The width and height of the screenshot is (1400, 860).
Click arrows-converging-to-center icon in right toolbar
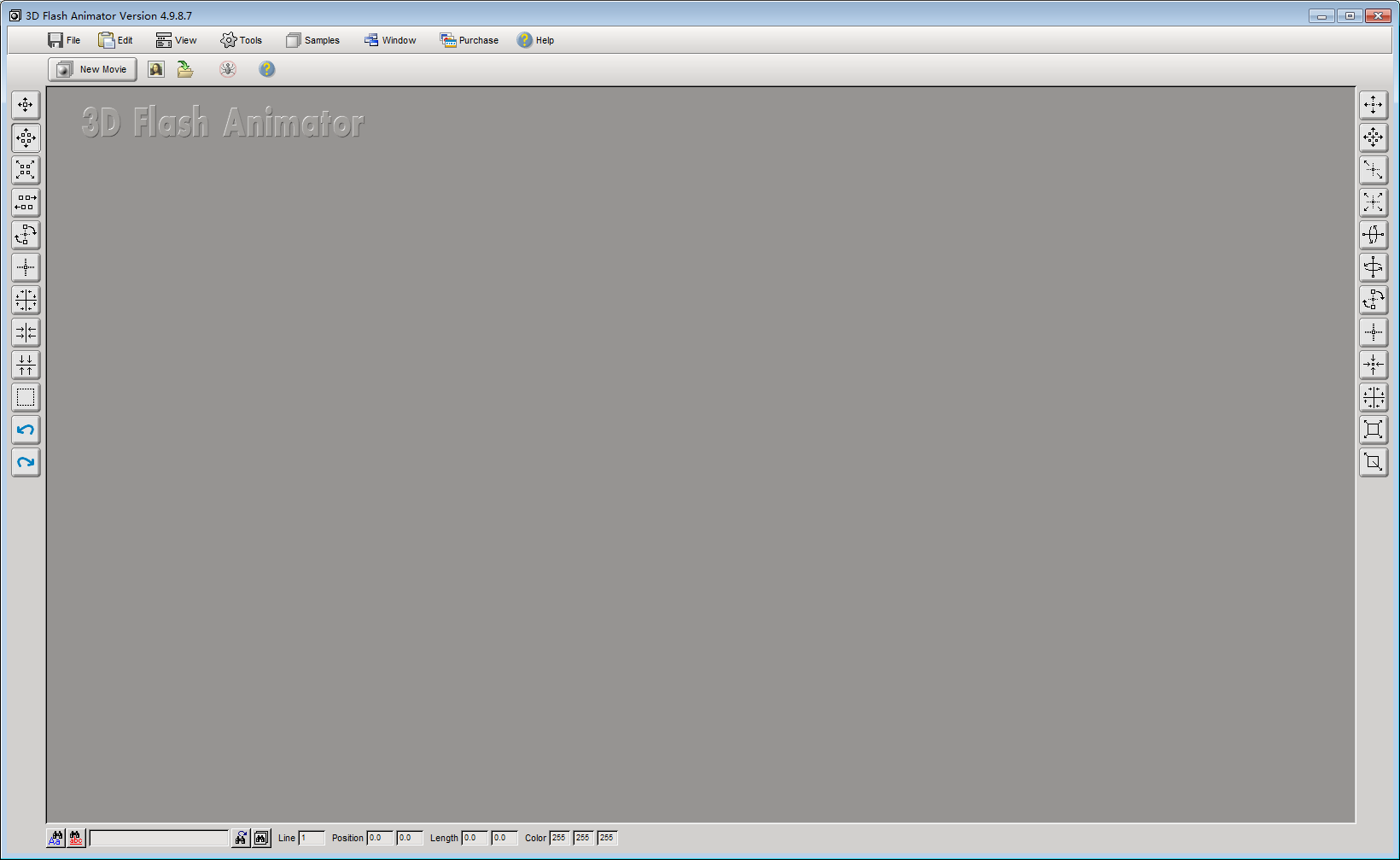(1374, 365)
